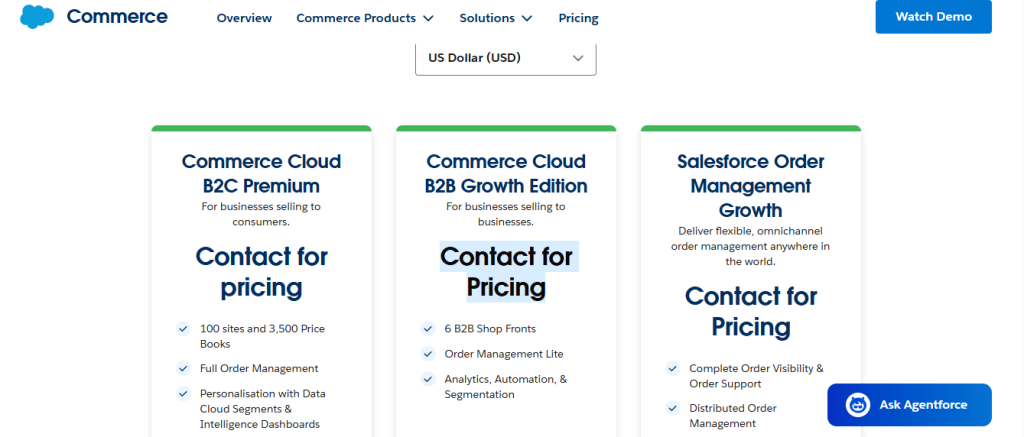Click the text For businesses selling to consumers
The image size is (1024, 437).
tap(261, 214)
